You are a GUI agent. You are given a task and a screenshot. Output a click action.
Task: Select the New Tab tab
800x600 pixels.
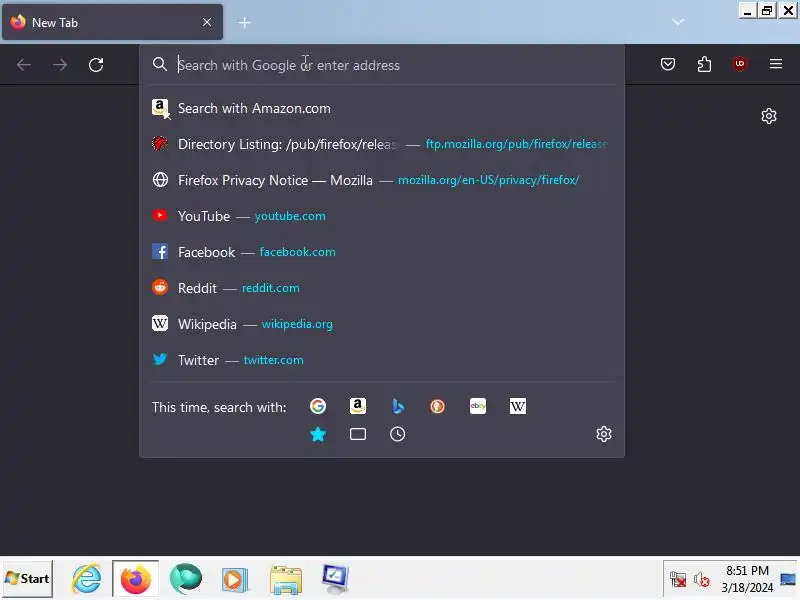click(112, 22)
